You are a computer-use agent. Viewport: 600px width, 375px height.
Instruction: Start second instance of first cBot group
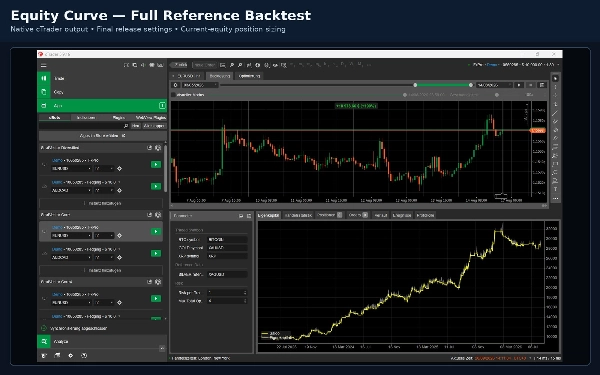(156, 186)
